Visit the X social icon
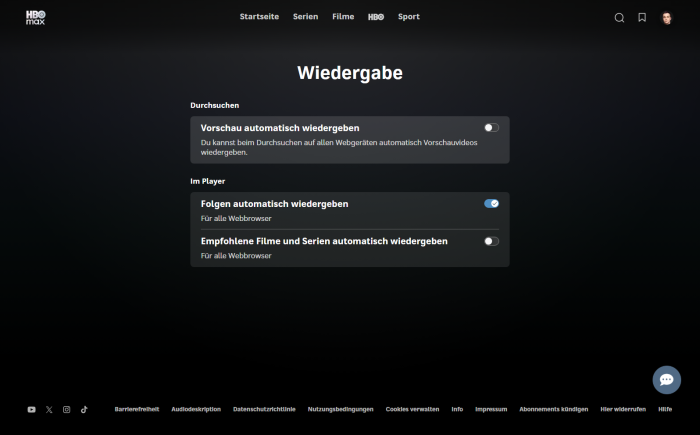This screenshot has height=435, width=700. pyautogui.click(x=49, y=410)
